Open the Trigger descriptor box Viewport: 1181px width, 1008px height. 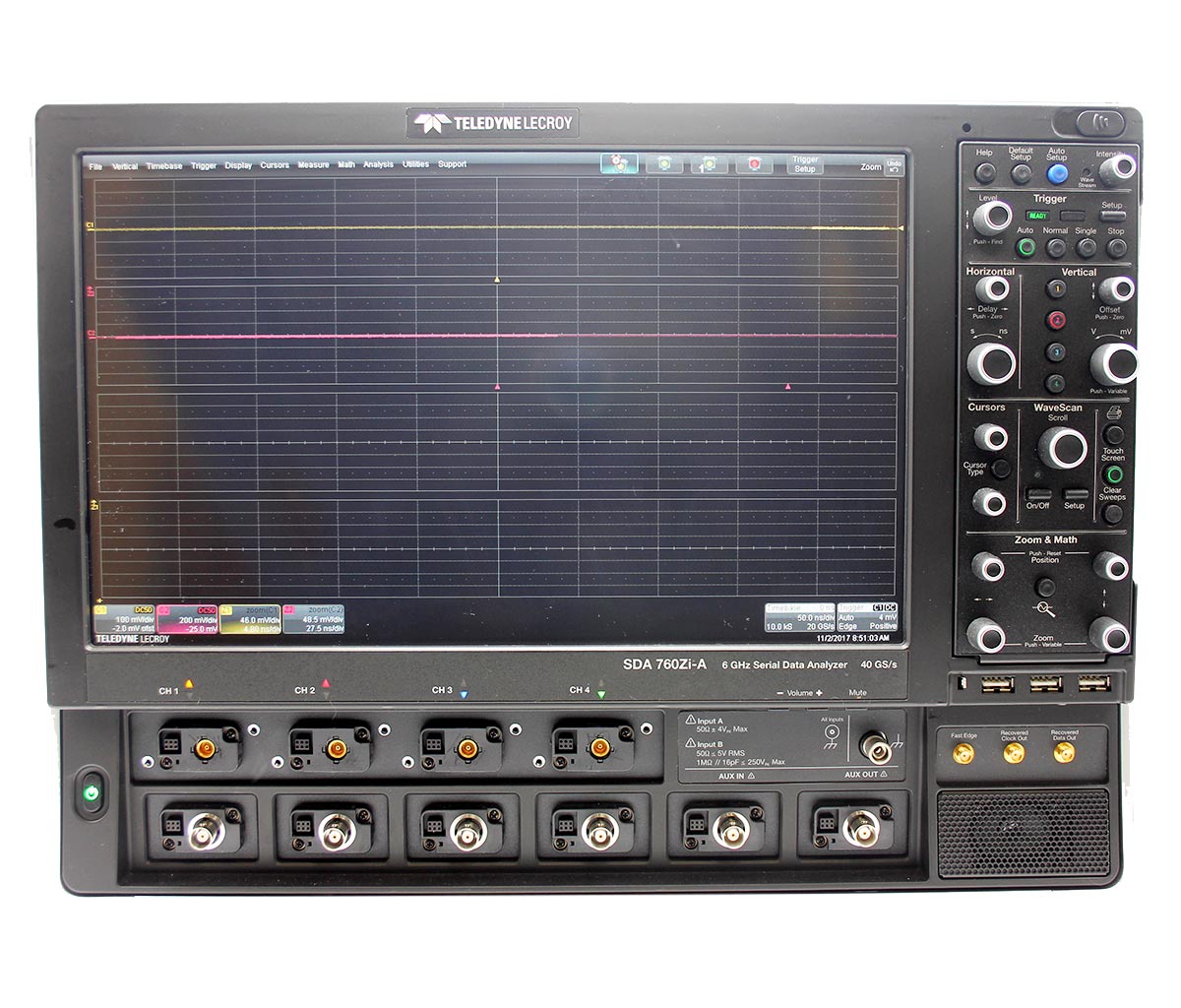click(868, 617)
